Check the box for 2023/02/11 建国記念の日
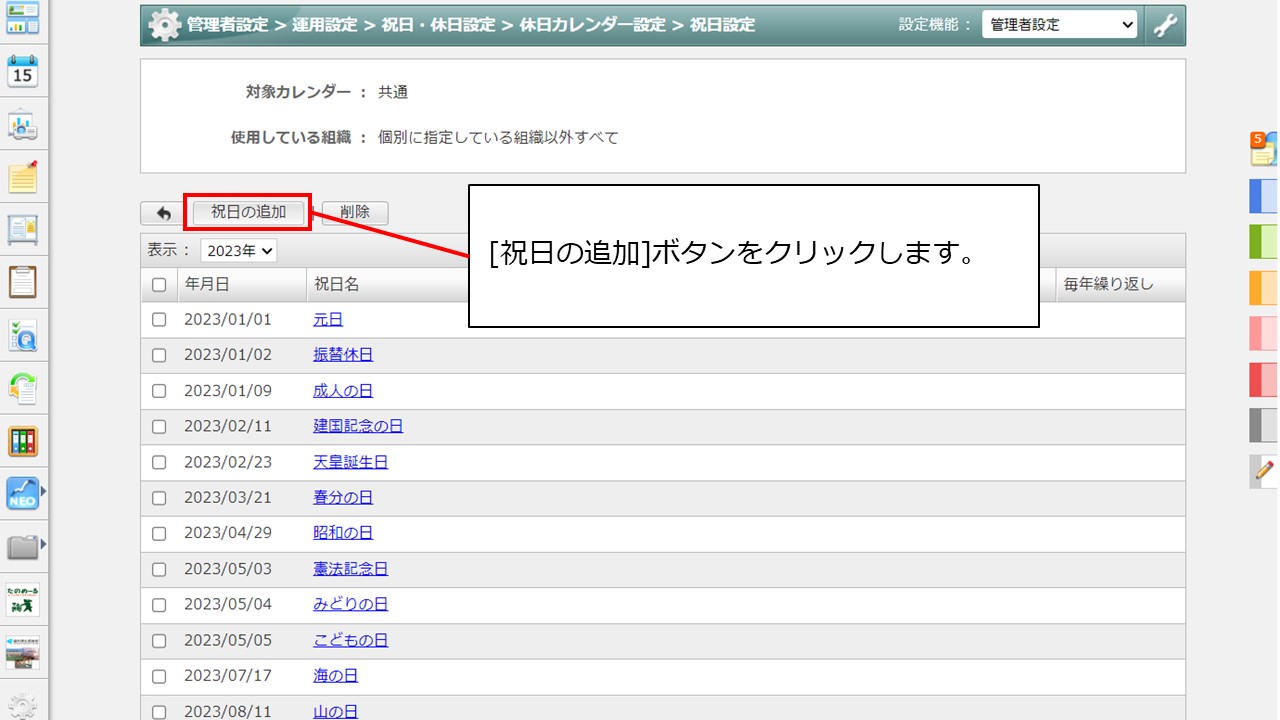 point(159,427)
